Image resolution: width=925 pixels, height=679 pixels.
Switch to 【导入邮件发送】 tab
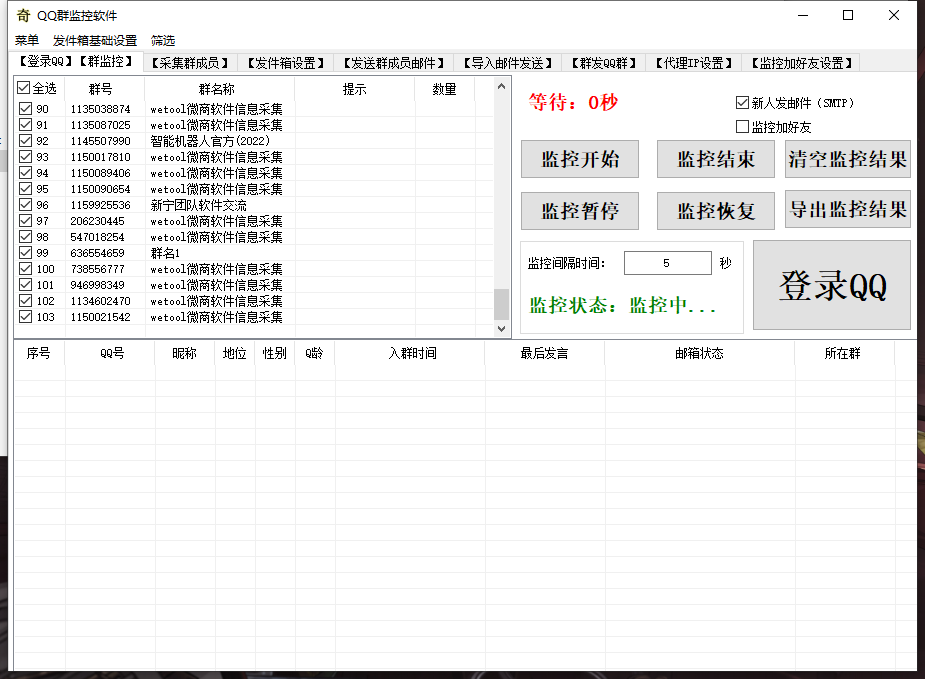tap(507, 63)
